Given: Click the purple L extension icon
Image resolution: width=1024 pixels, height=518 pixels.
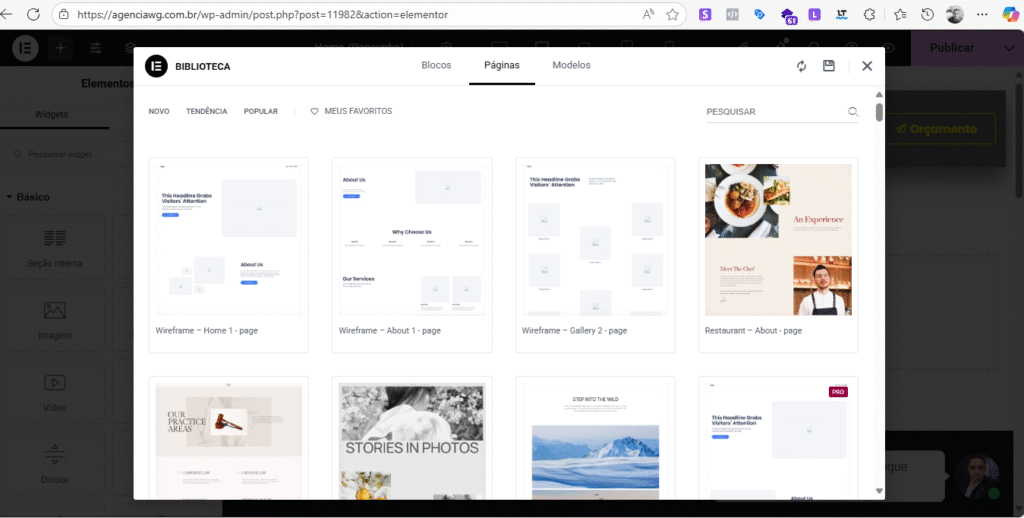Looking at the screenshot, I should tap(814, 14).
